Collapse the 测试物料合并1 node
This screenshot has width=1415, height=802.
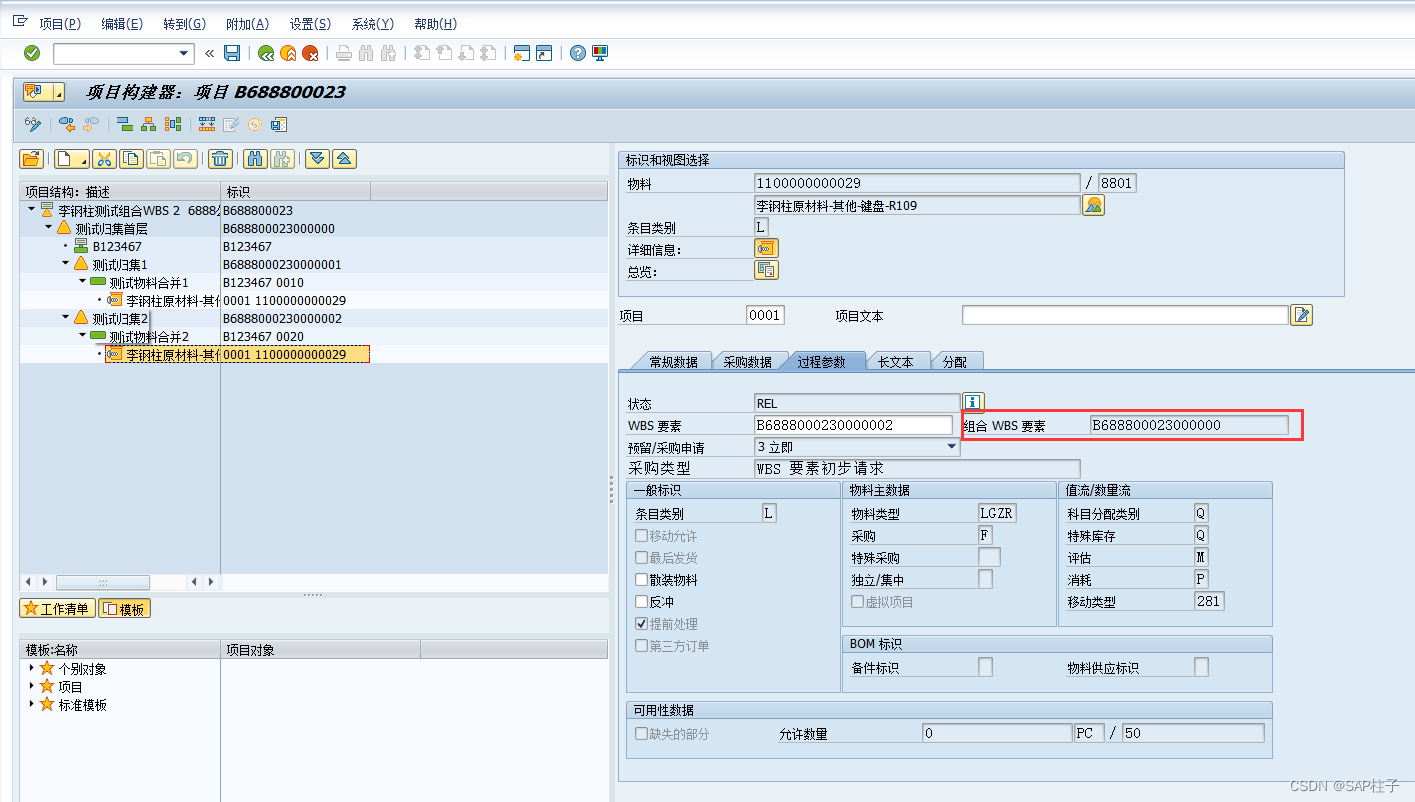point(83,282)
